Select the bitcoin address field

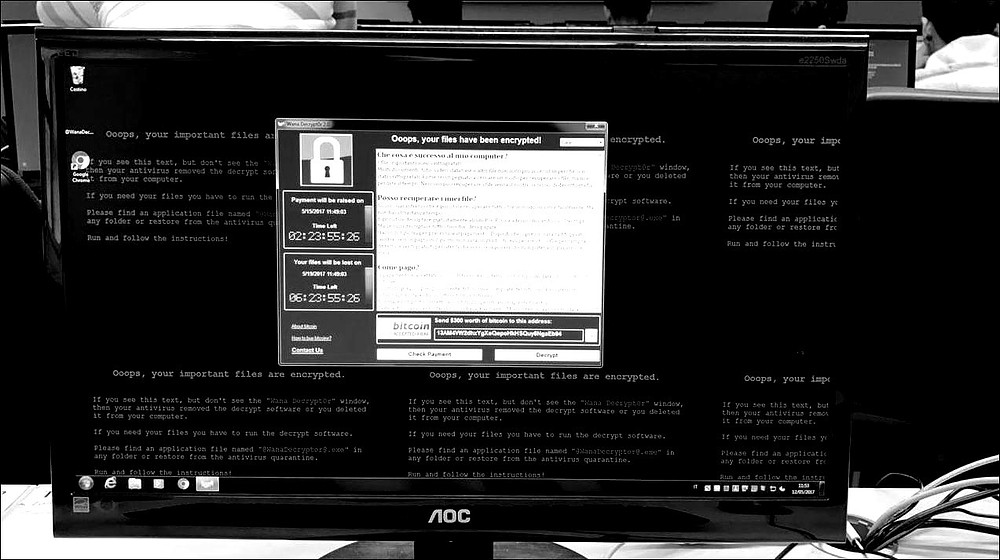pyautogui.click(x=508, y=334)
